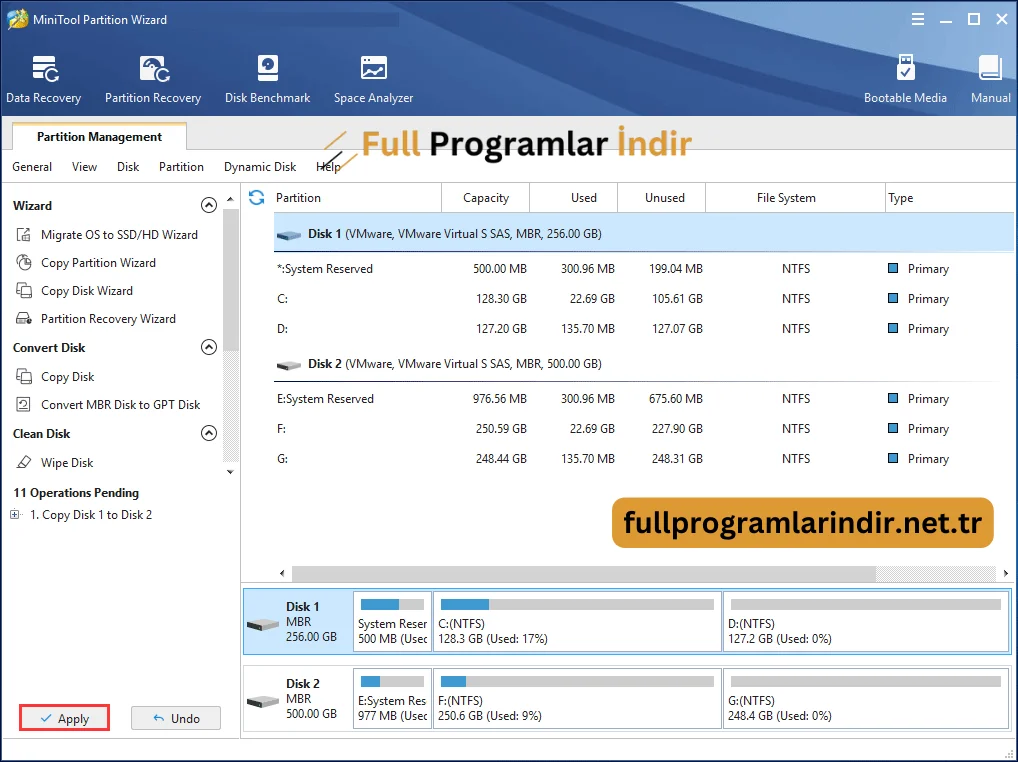1018x762 pixels.
Task: Select the E:System Reserved 977 MB block on Disk 2
Action: coord(392,698)
